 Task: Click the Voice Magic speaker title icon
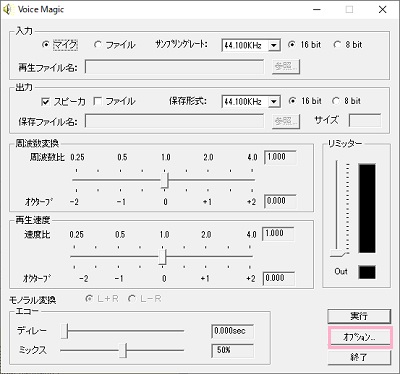point(7,9)
